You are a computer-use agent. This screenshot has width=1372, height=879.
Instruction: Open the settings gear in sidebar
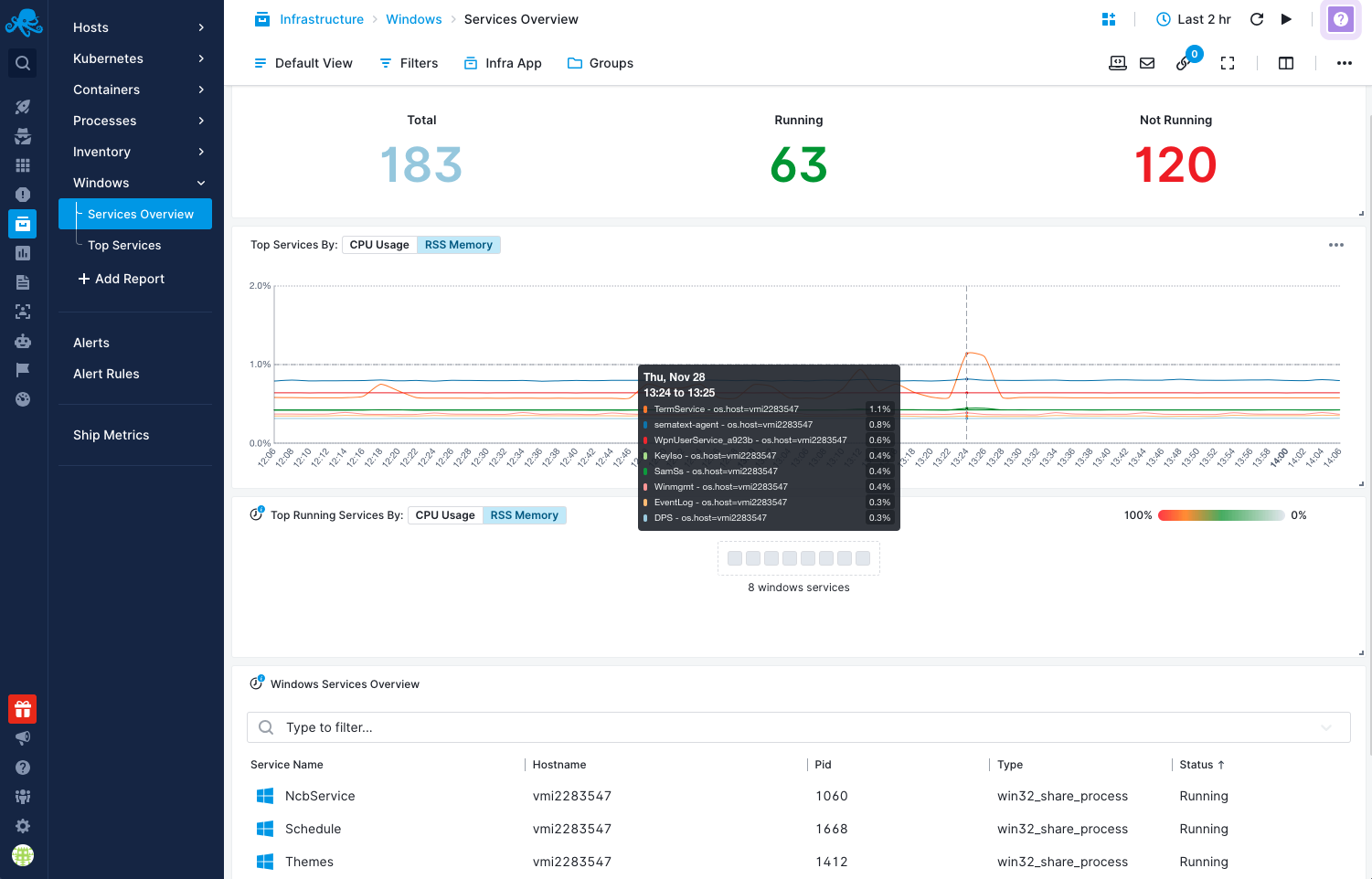click(23, 826)
